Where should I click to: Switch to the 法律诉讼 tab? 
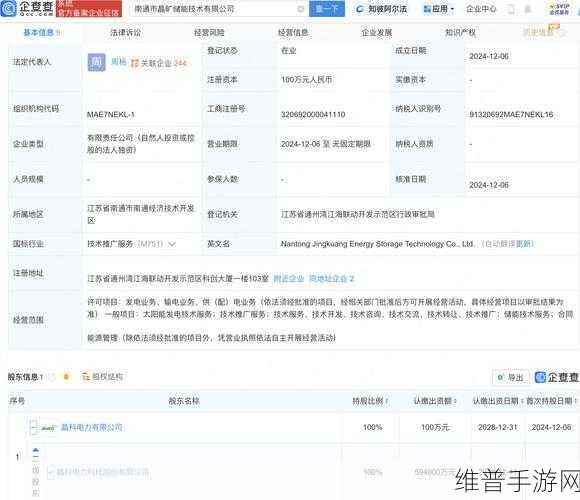coord(125,33)
